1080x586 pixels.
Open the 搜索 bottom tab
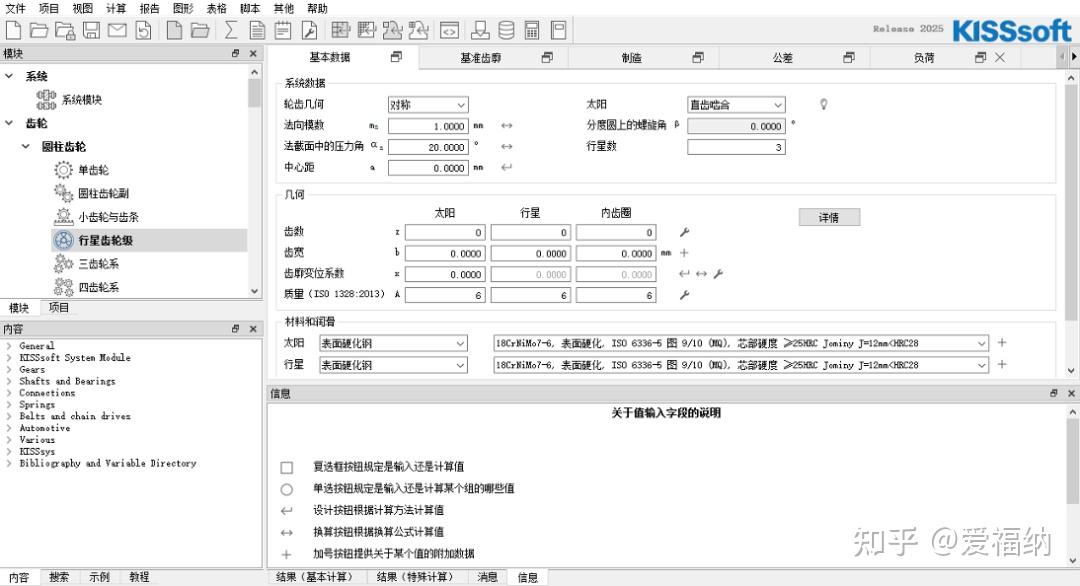pyautogui.click(x=59, y=577)
